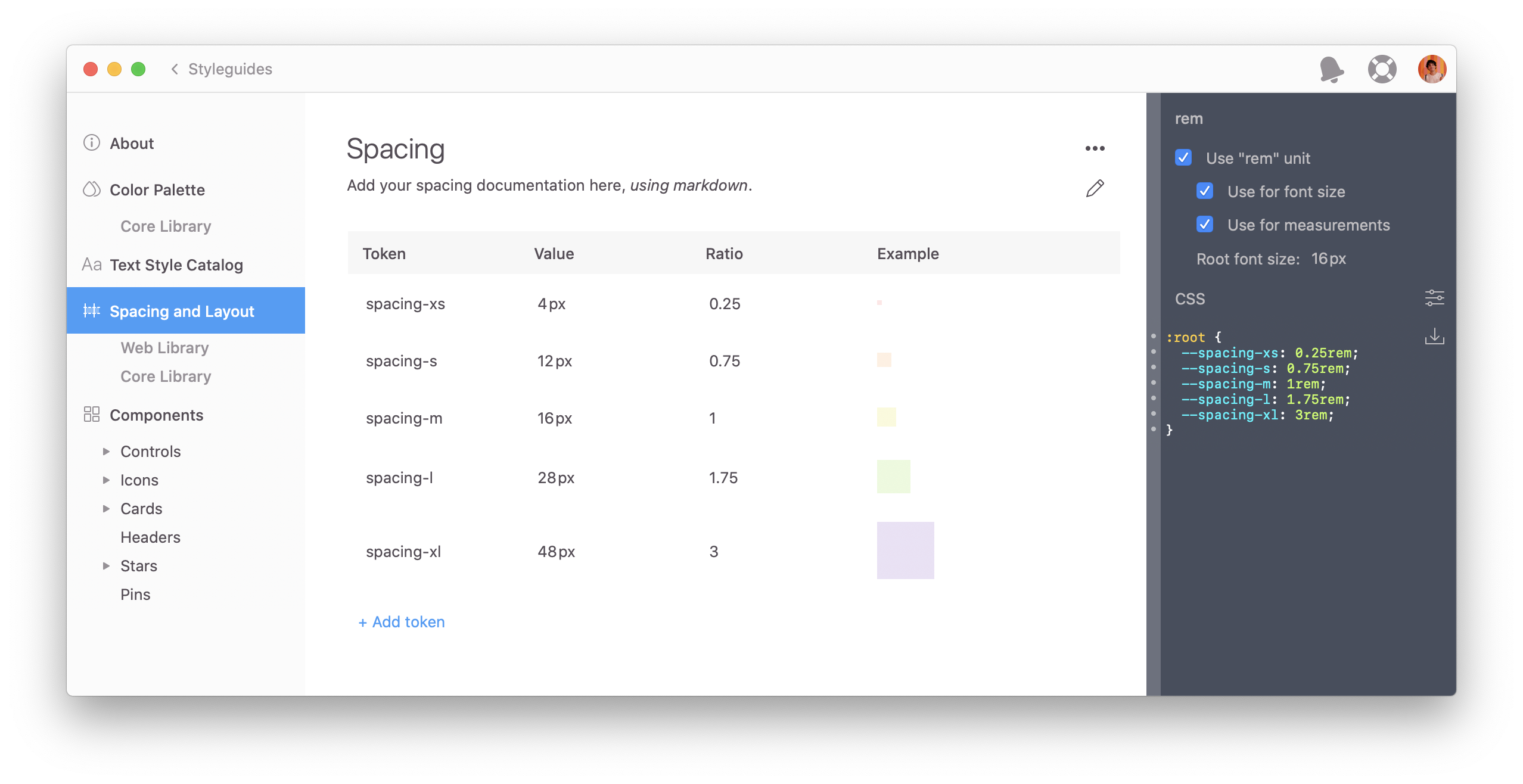The image size is (1523, 784).
Task: Click the + Add token link
Action: tap(402, 622)
